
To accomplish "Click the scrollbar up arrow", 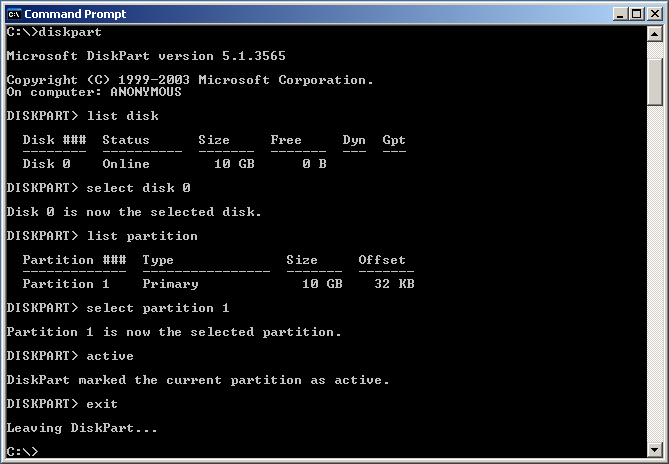I will [x=655, y=32].
